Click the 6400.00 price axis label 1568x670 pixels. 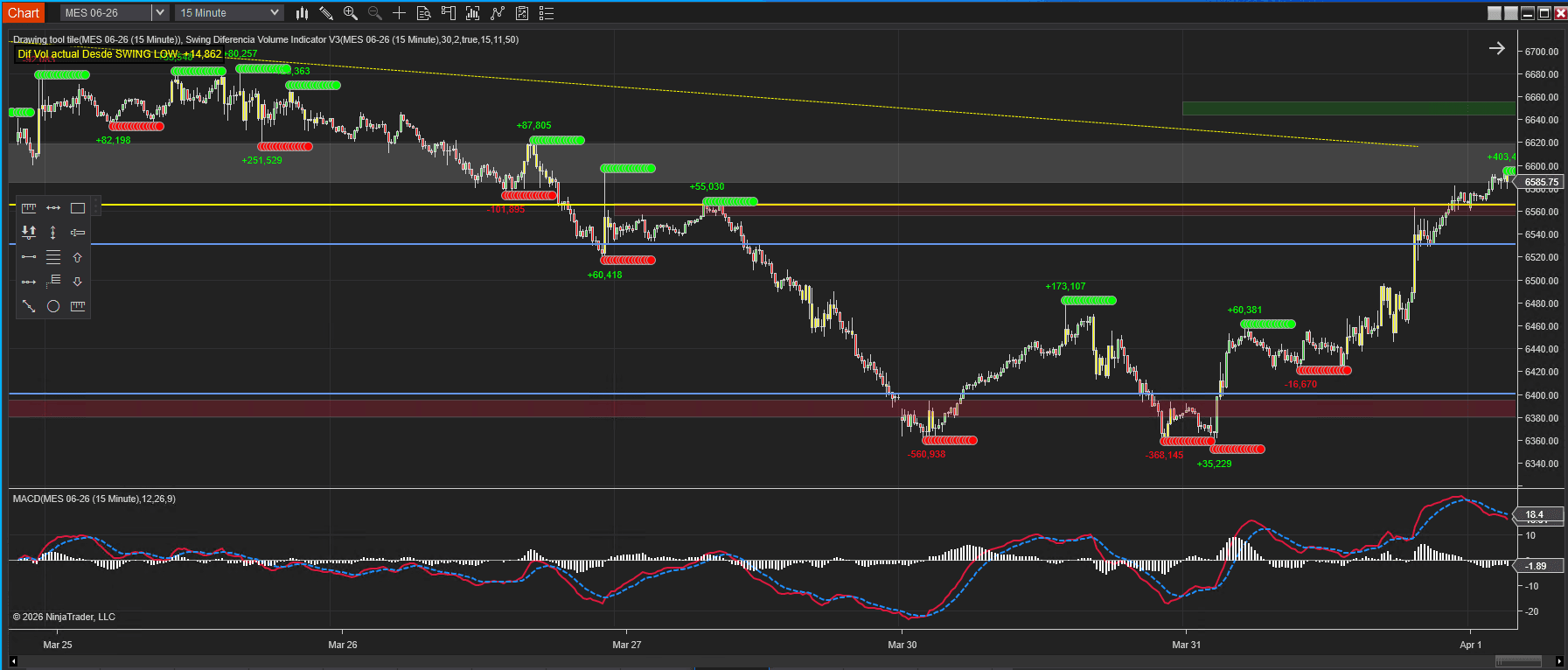(1541, 395)
